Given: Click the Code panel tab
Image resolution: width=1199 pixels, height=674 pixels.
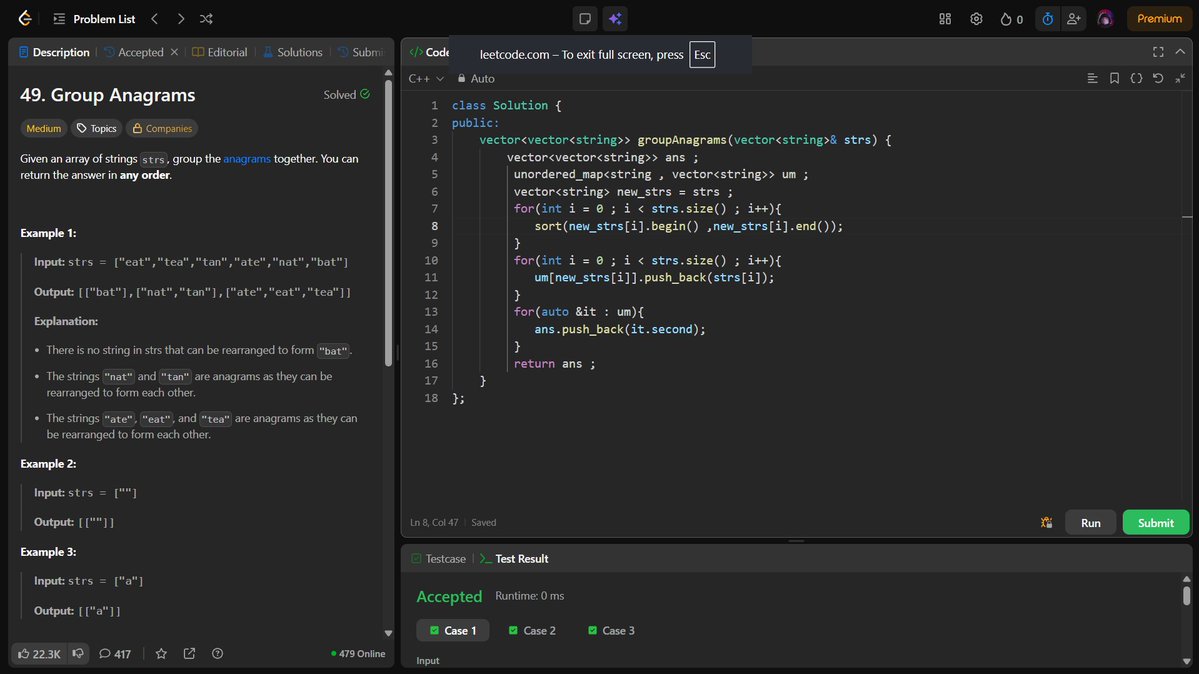Looking at the screenshot, I should point(430,52).
